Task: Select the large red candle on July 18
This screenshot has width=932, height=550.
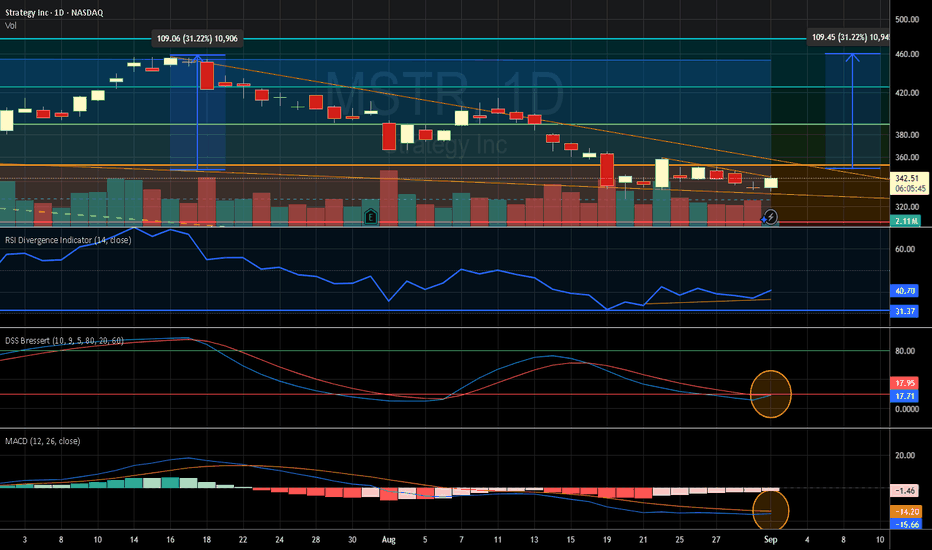Action: click(207, 76)
